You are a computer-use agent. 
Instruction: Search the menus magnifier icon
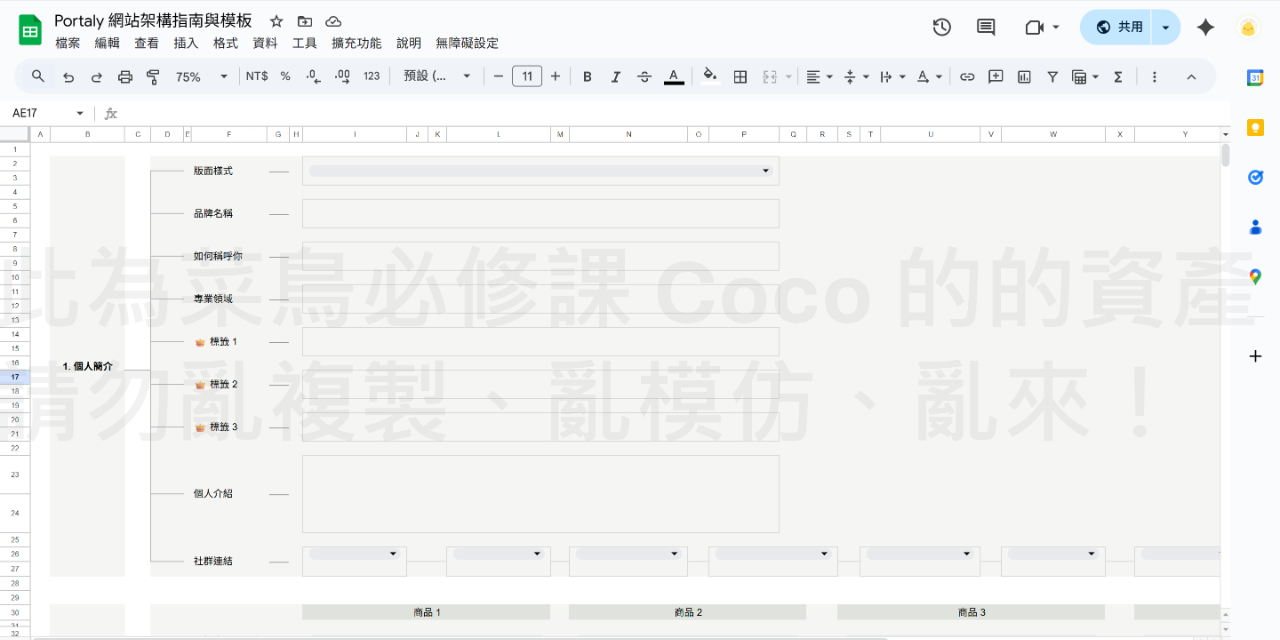[38, 76]
